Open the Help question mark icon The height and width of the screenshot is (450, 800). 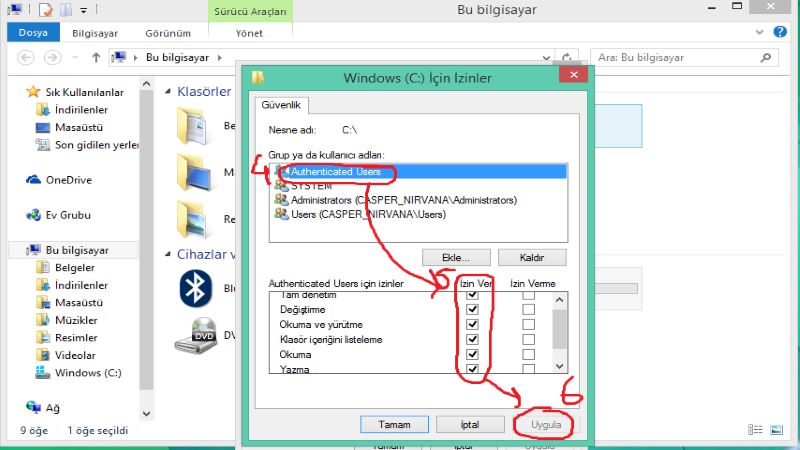tap(780, 32)
